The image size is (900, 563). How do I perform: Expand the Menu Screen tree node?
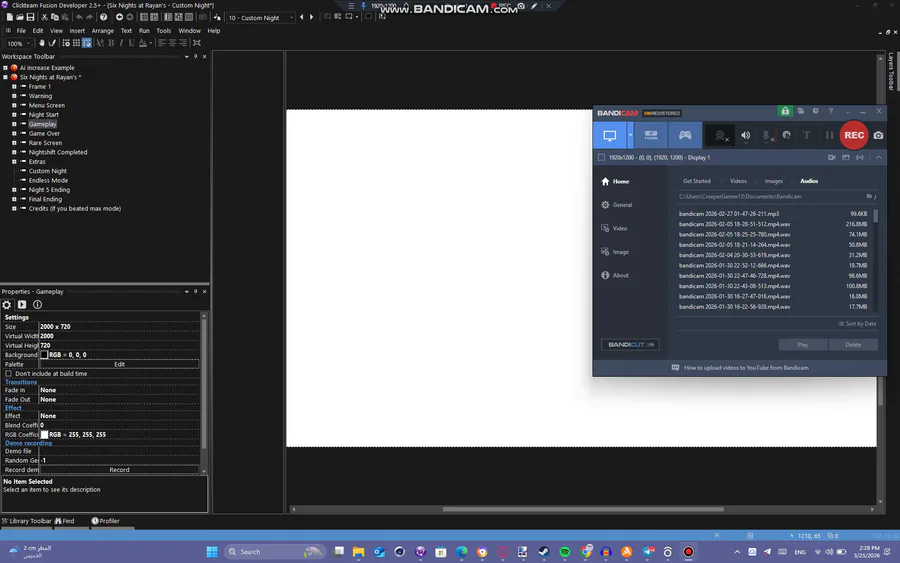pyautogui.click(x=14, y=105)
